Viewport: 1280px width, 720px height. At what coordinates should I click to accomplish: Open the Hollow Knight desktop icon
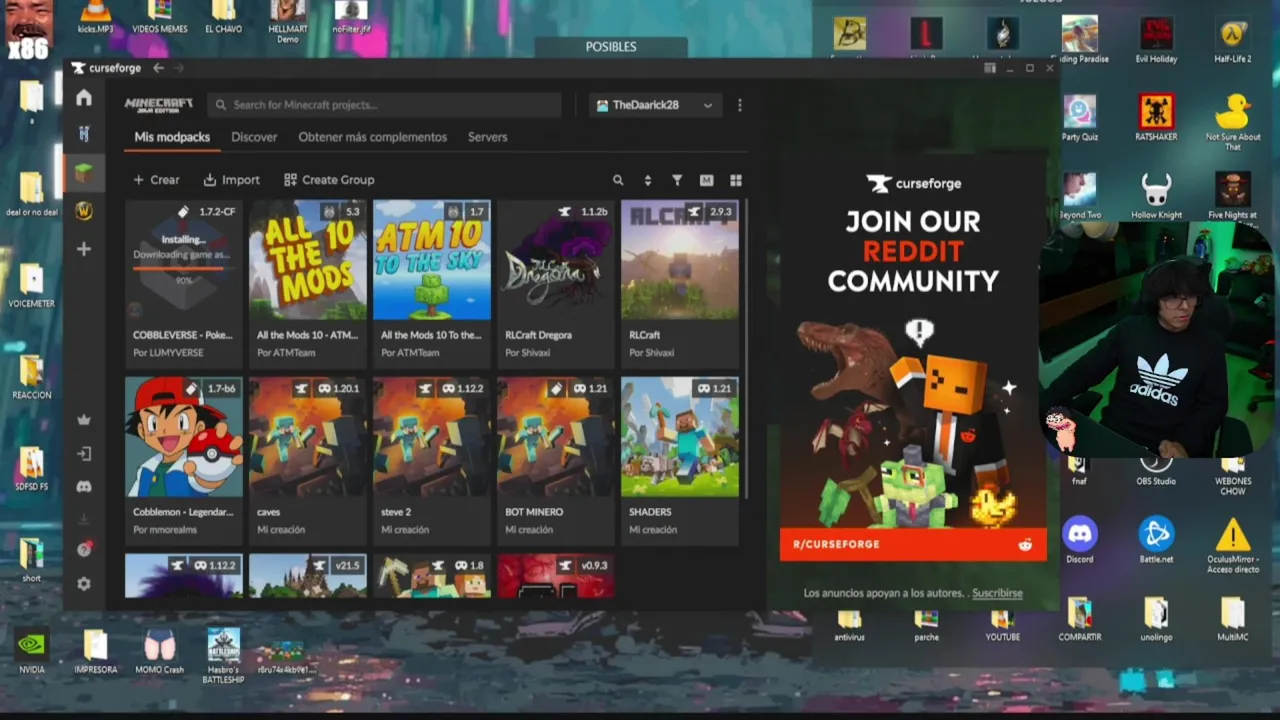1156,196
